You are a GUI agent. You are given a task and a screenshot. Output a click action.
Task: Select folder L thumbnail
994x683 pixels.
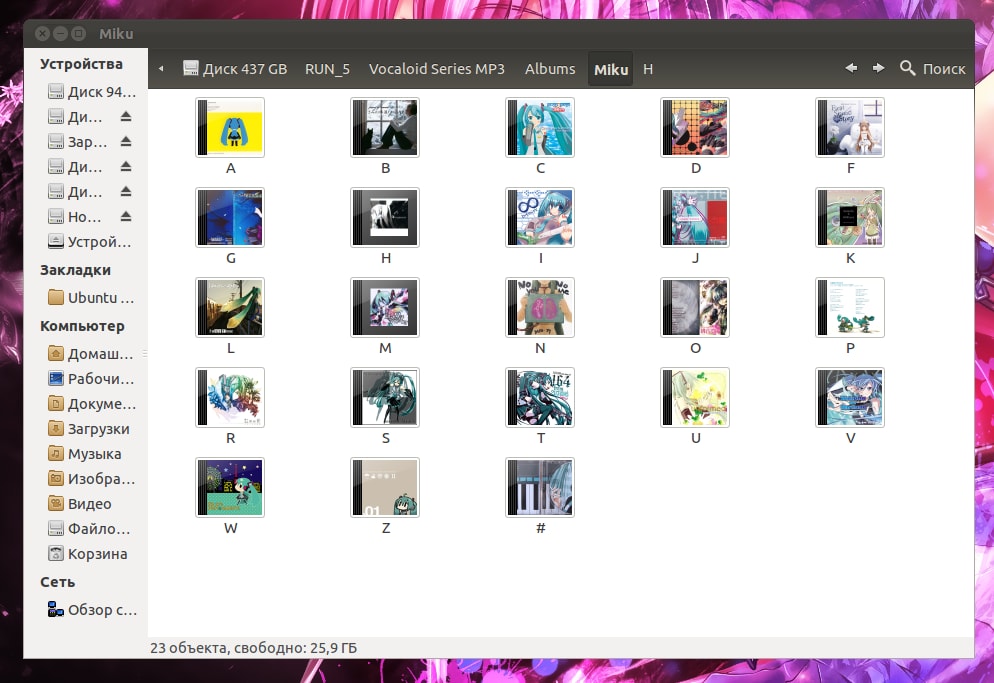(x=230, y=308)
